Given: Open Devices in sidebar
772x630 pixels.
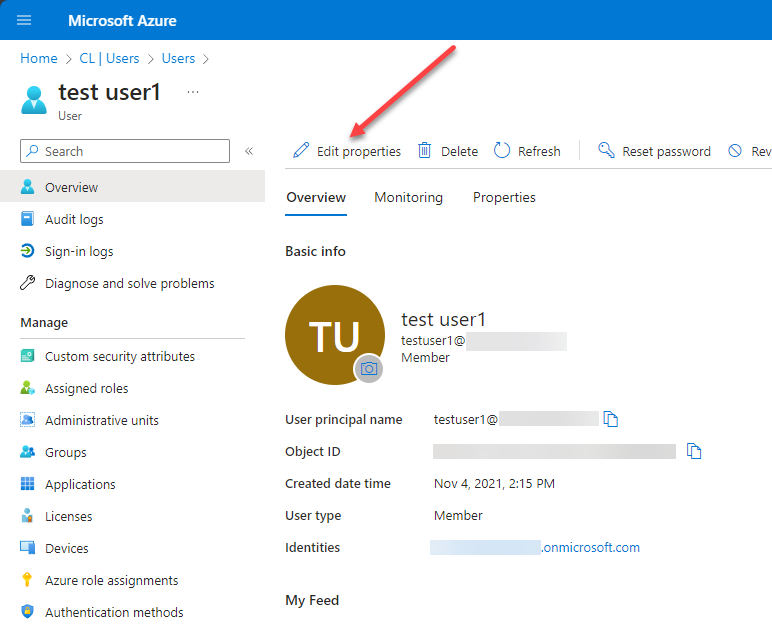Looking at the screenshot, I should [x=67, y=548].
